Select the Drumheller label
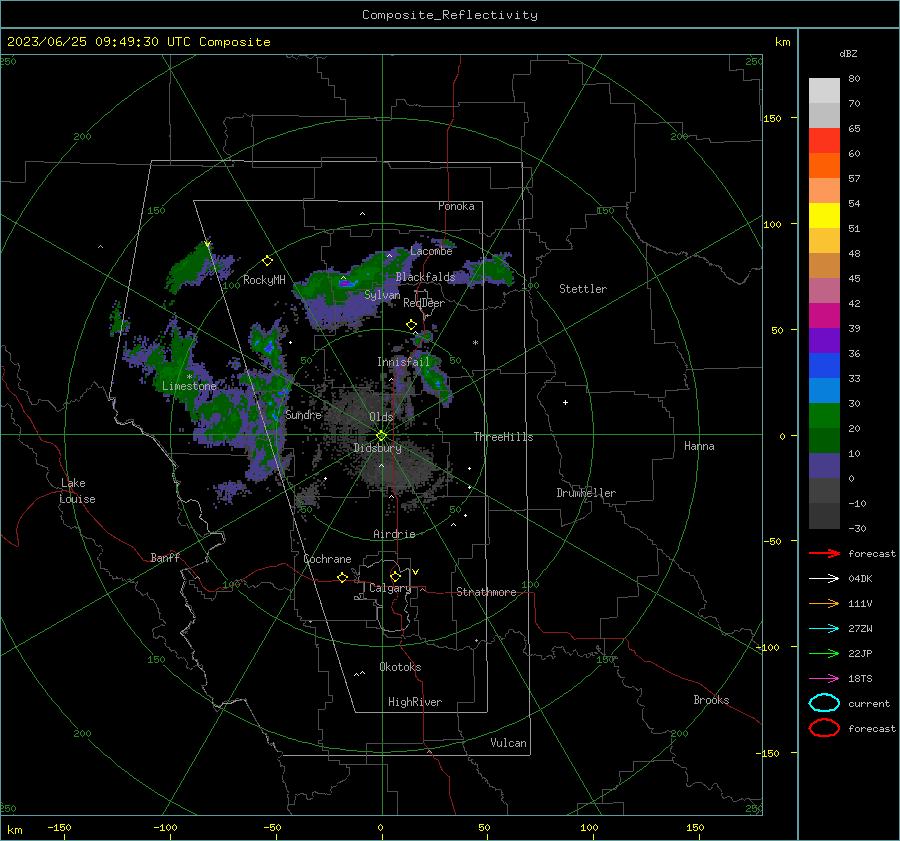This screenshot has height=841, width=900. tap(586, 493)
